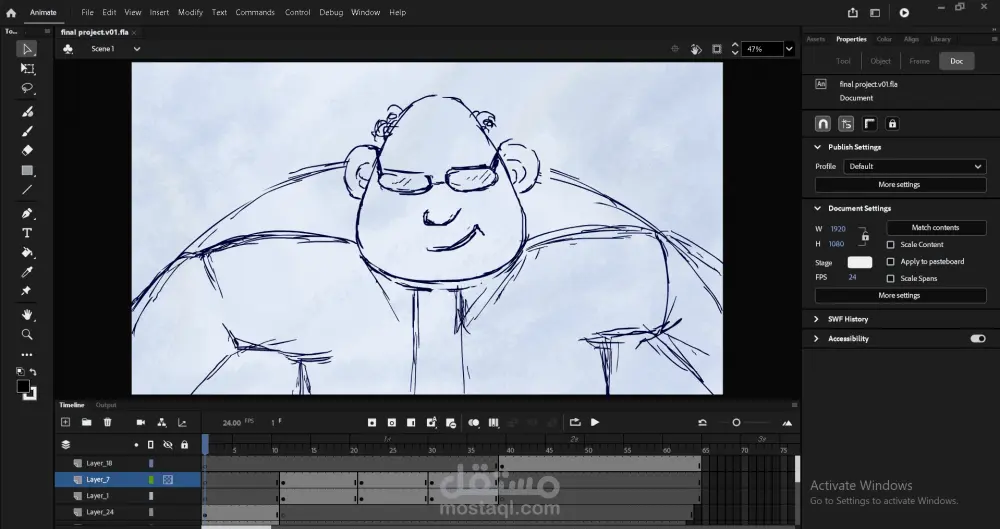Click the Insert Blank Keyframe icon
Image resolution: width=1000 pixels, height=529 pixels.
[x=392, y=422]
